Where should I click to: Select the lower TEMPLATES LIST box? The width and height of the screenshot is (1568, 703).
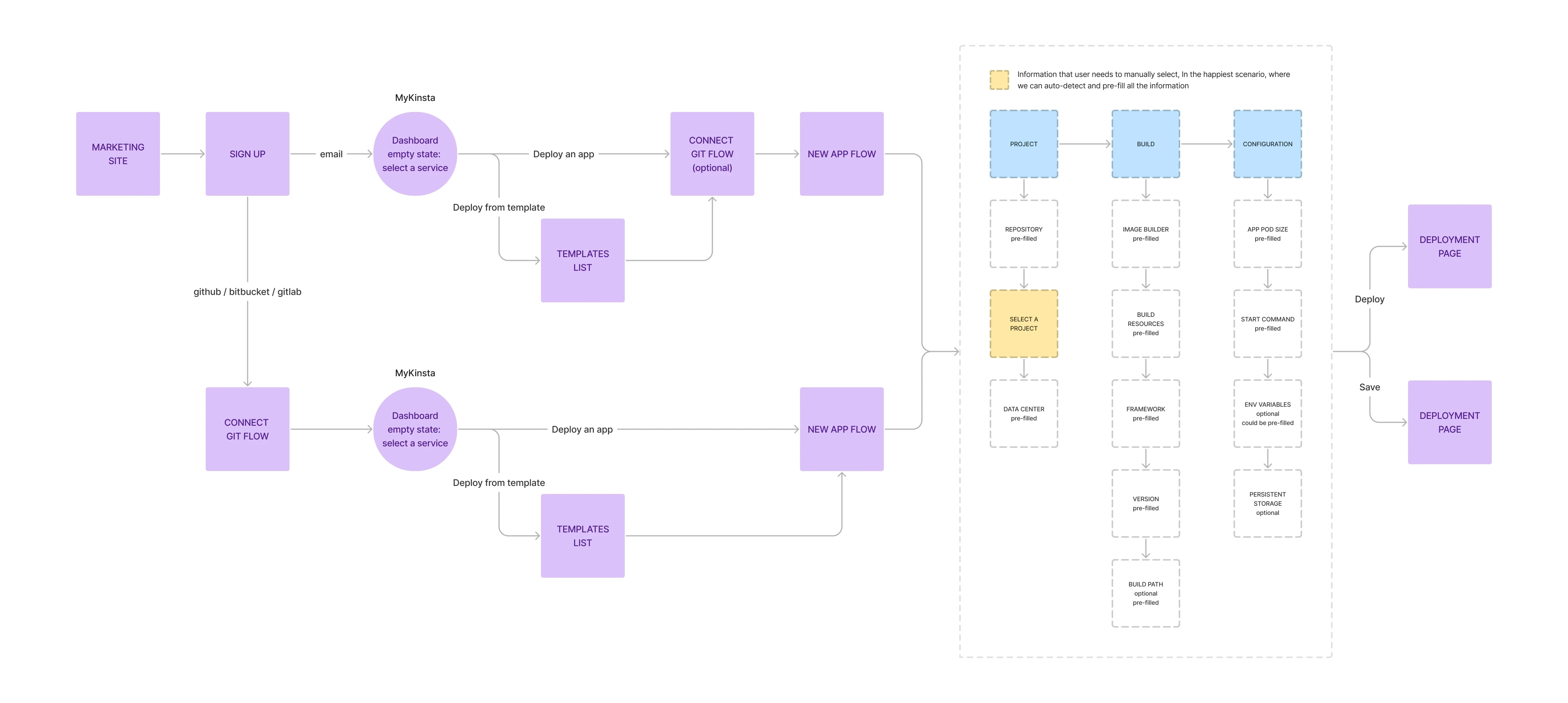582,535
